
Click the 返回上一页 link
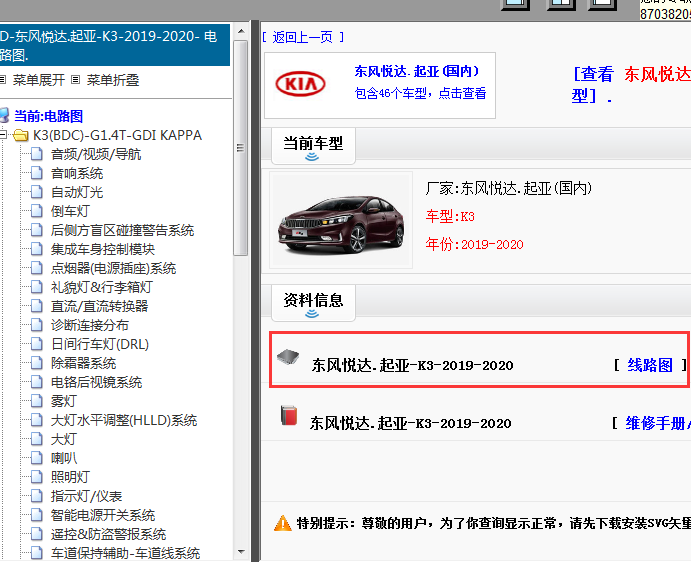[302, 37]
